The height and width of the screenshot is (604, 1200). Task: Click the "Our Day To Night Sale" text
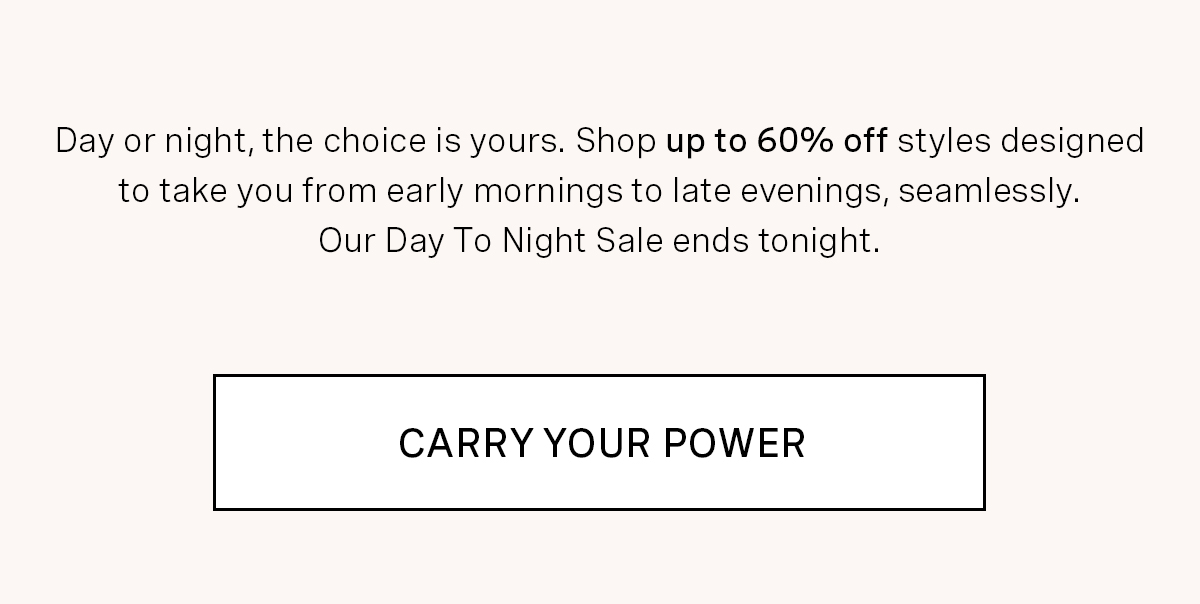[490, 241]
